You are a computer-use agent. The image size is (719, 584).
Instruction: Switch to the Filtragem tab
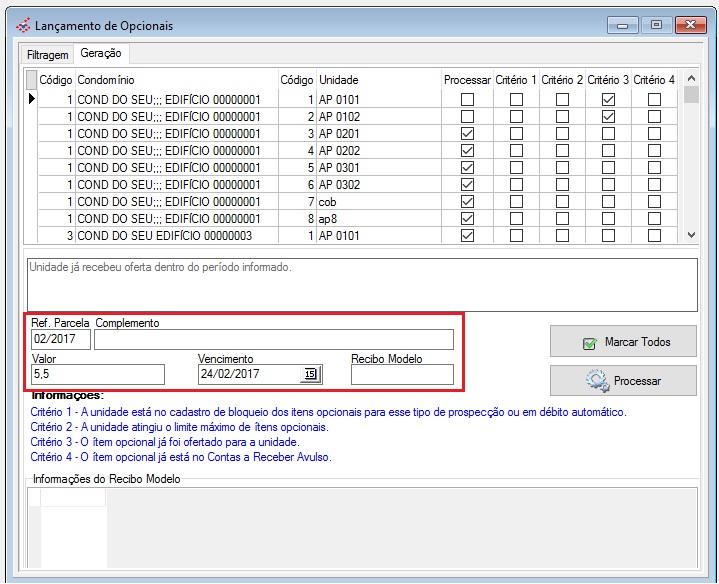[x=47, y=54]
